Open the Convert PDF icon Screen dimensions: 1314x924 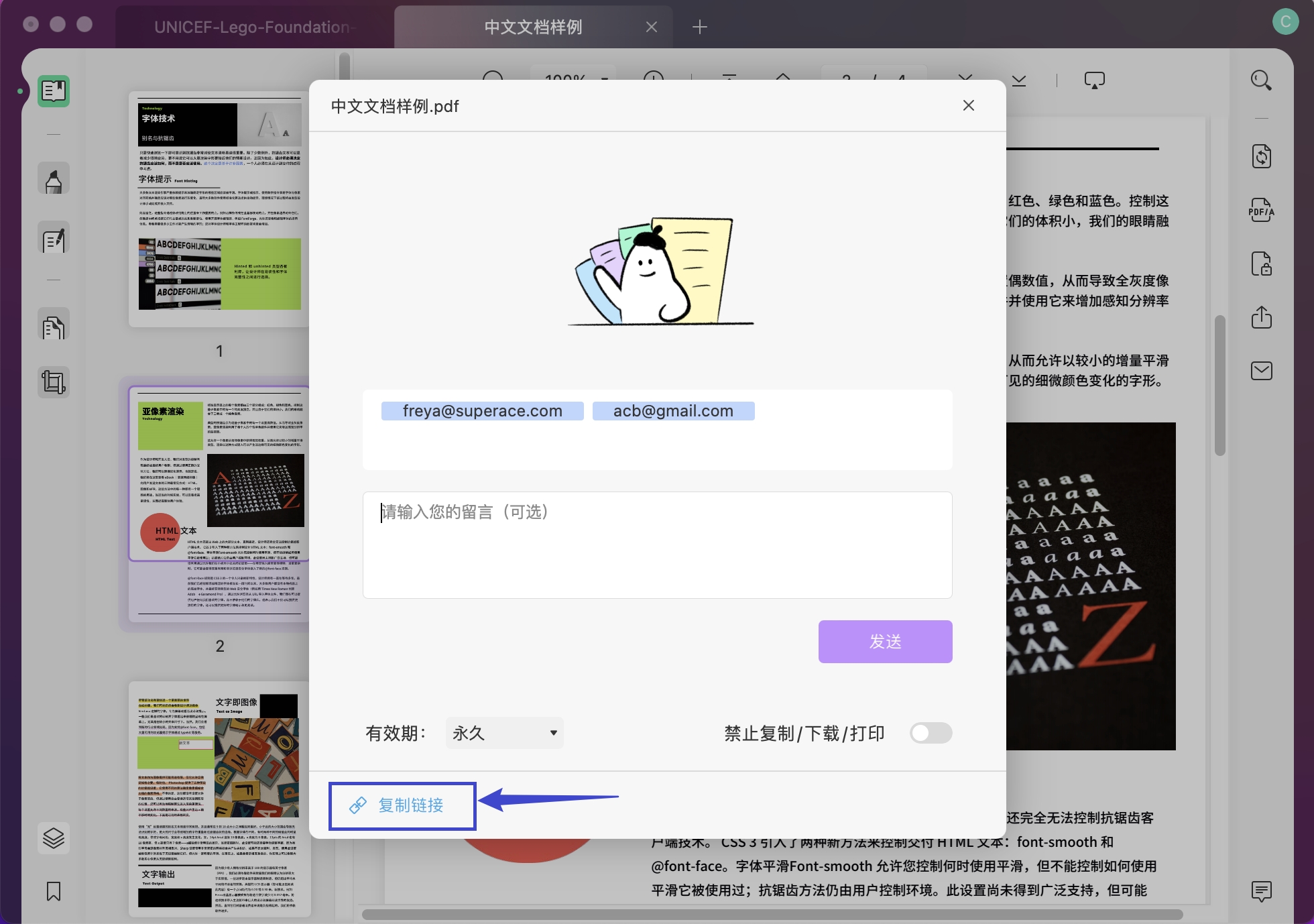(1261, 156)
